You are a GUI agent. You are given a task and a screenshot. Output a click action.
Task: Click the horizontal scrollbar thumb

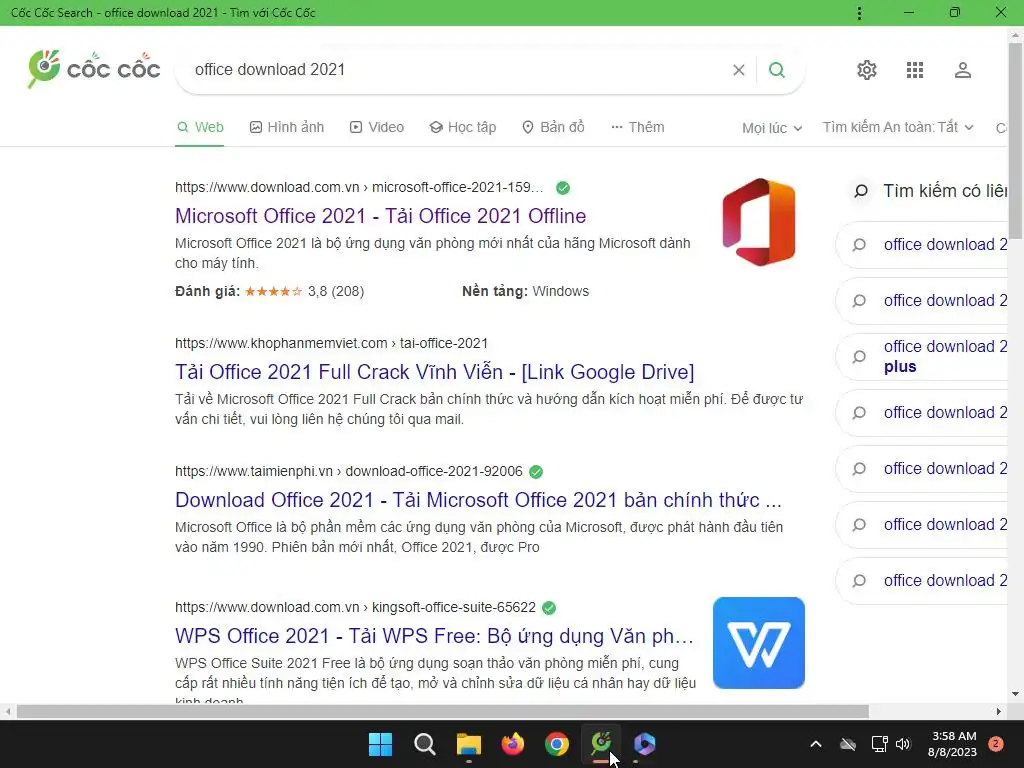click(x=443, y=711)
